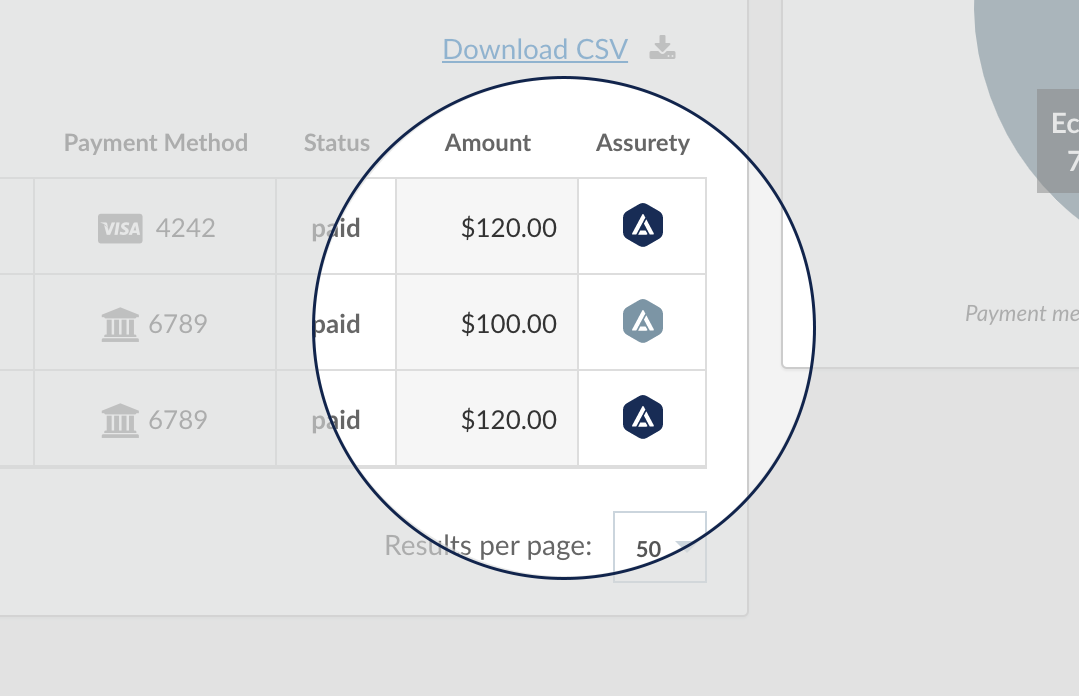The image size is (1079, 696).
Task: Click the light Assurety badge in the $100.00 row
Action: point(643,321)
